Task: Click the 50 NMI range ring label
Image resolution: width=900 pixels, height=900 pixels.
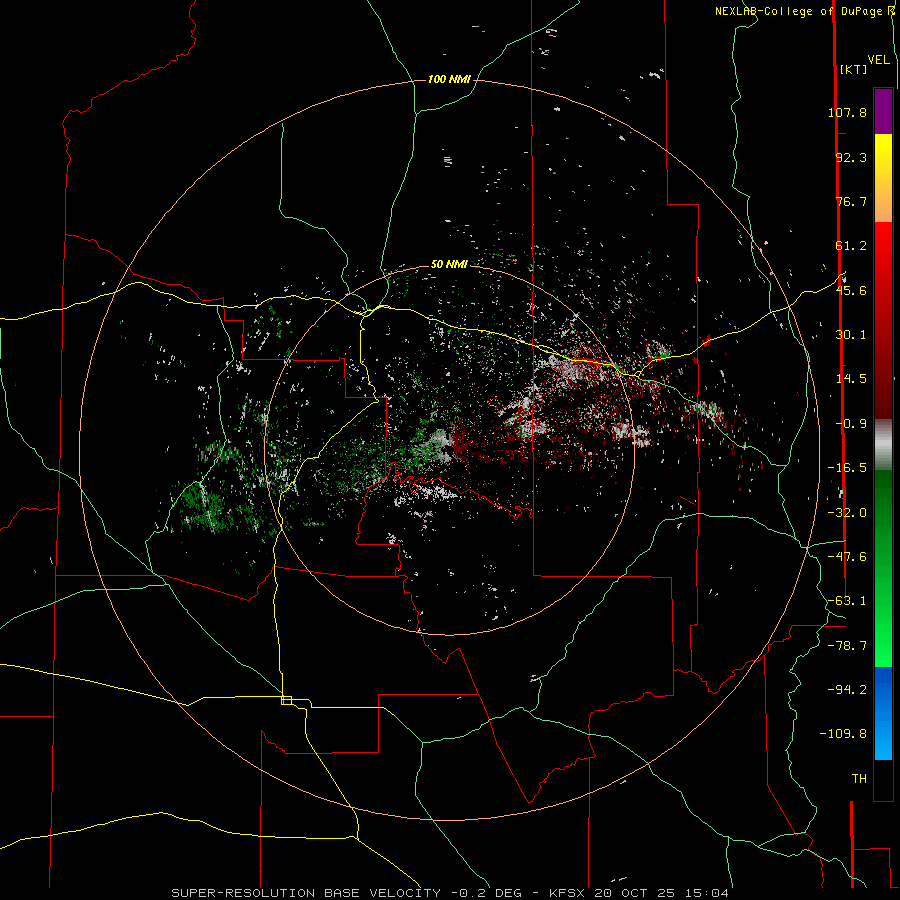Action: [x=449, y=264]
